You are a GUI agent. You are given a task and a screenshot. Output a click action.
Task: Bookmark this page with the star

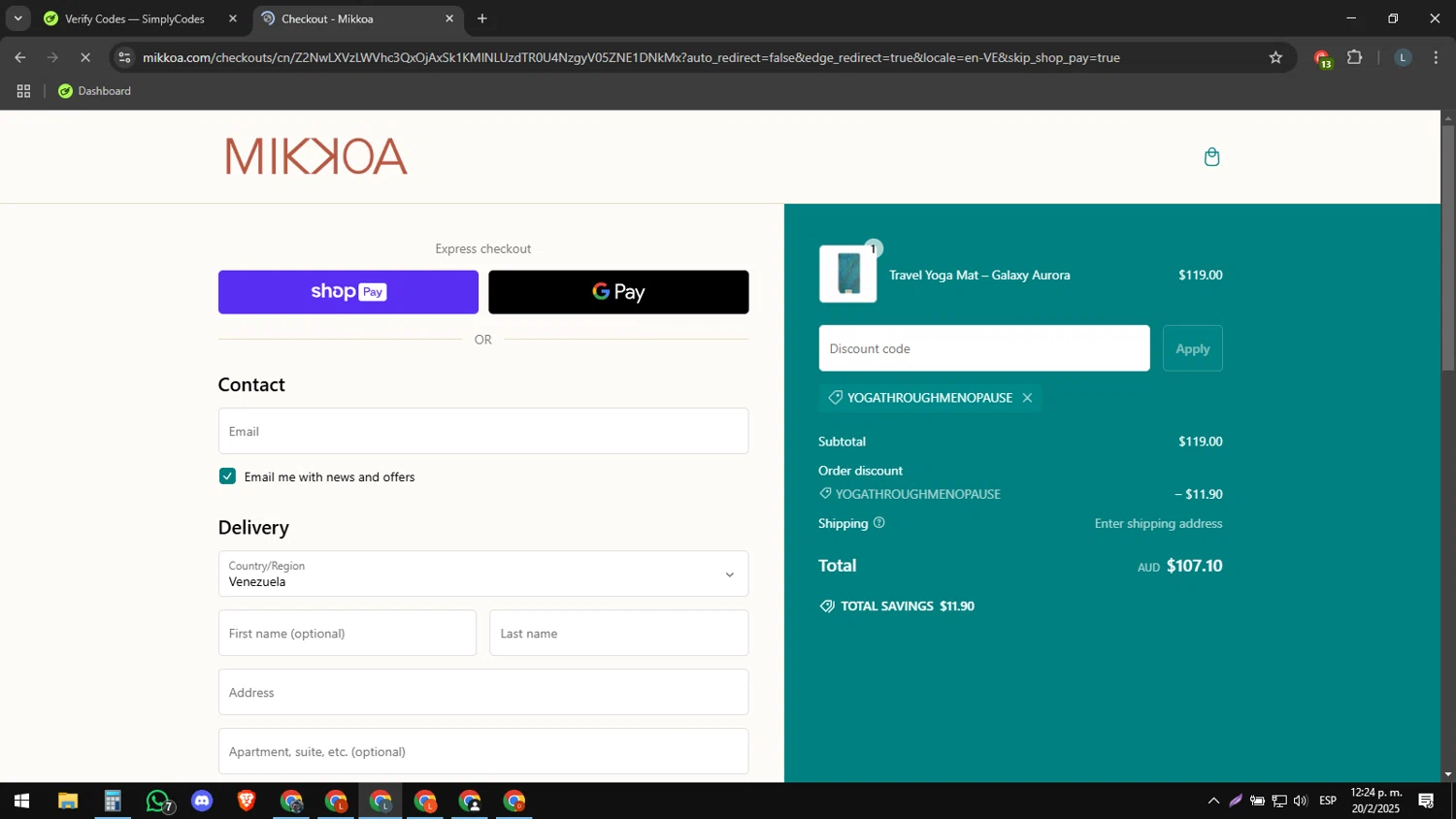coord(1275,57)
